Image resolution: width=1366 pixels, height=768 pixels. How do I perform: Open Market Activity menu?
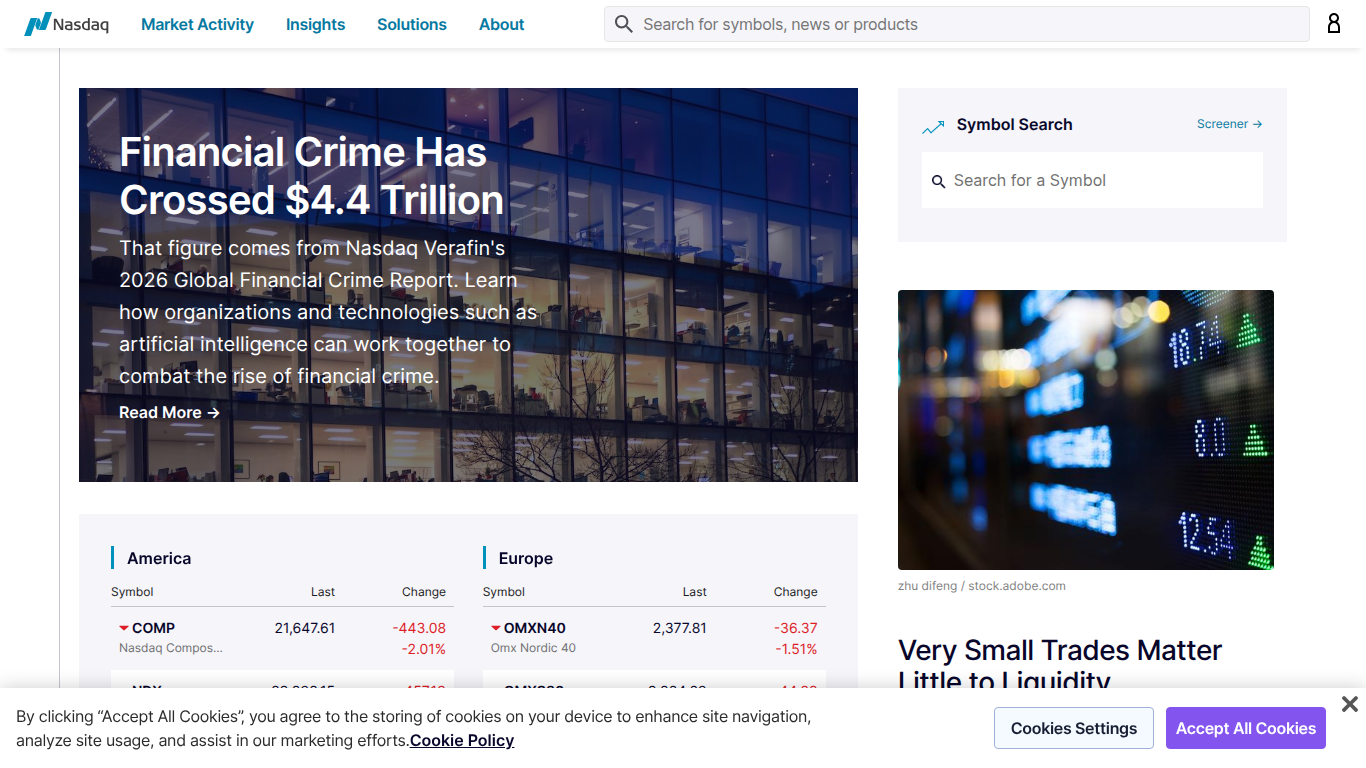(197, 24)
